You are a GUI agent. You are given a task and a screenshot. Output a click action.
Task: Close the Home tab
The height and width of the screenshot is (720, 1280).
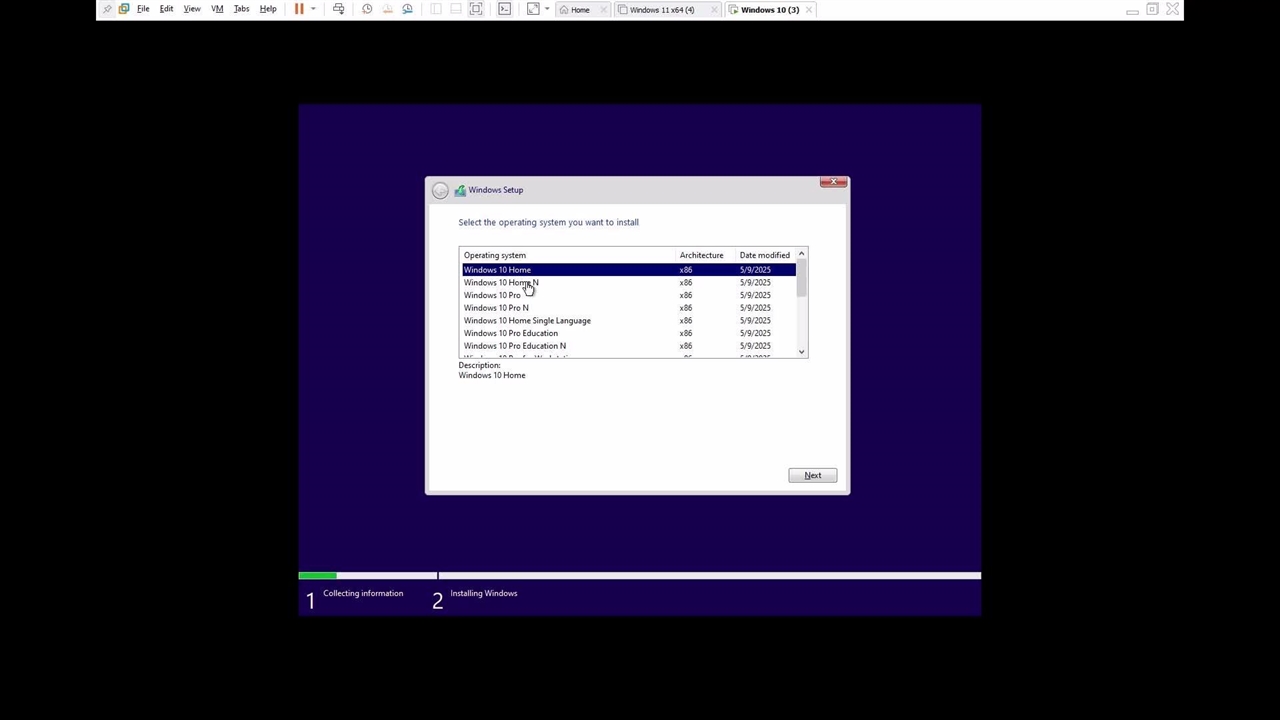(603, 9)
